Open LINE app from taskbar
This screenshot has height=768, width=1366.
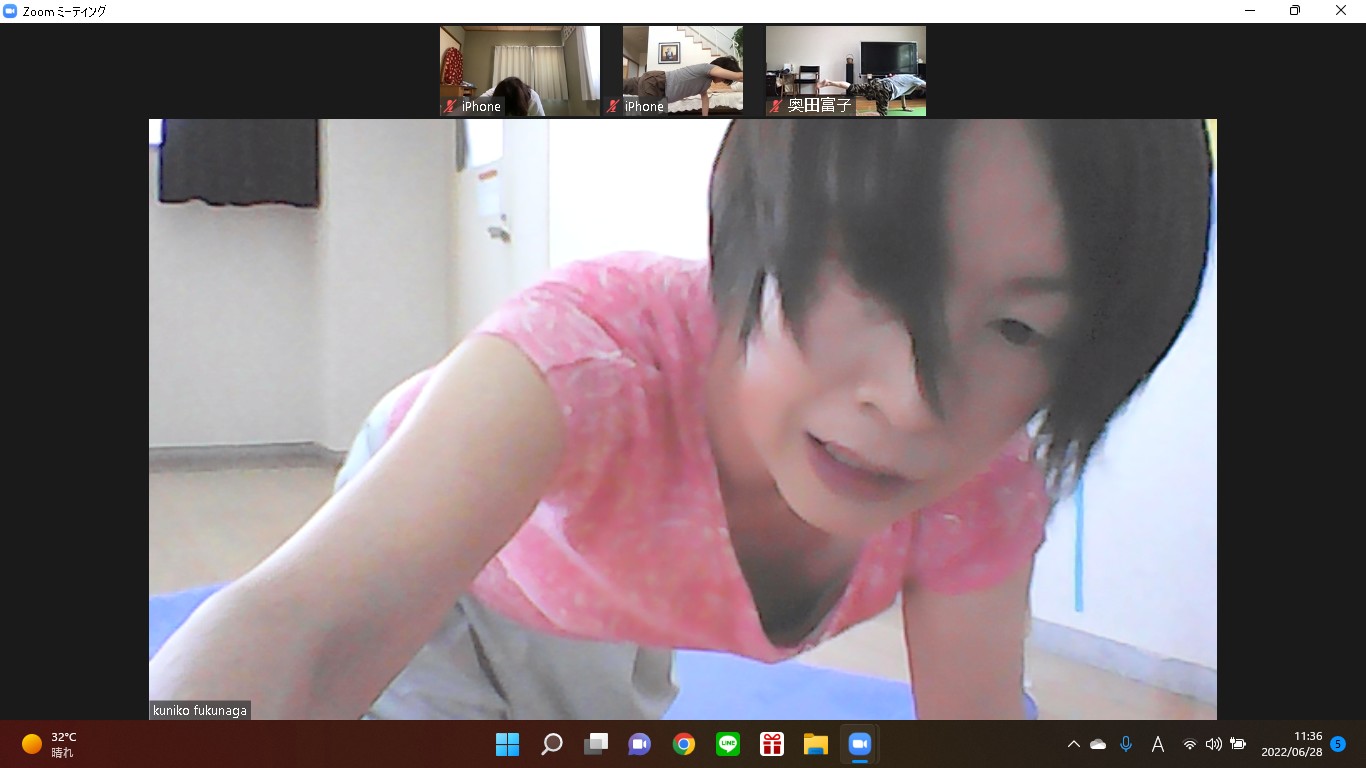(728, 744)
